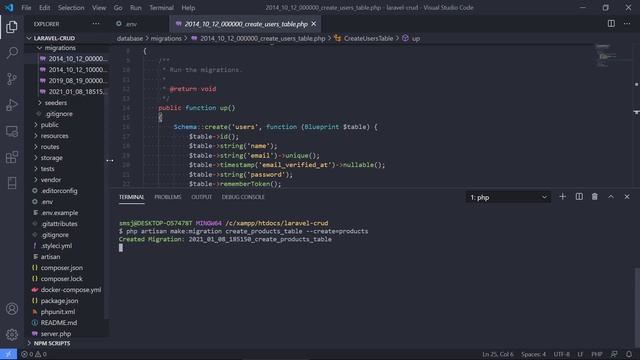This screenshot has width=640, height=360.
Task: Open the bottom activity bar extension icon
Action: coord(12,183)
